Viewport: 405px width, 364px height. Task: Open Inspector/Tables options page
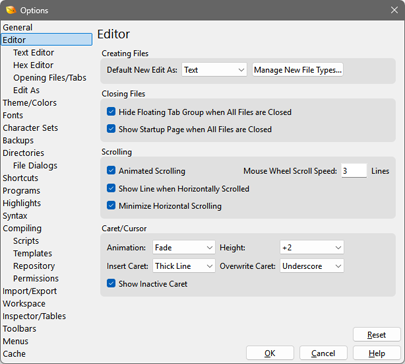tap(34, 316)
